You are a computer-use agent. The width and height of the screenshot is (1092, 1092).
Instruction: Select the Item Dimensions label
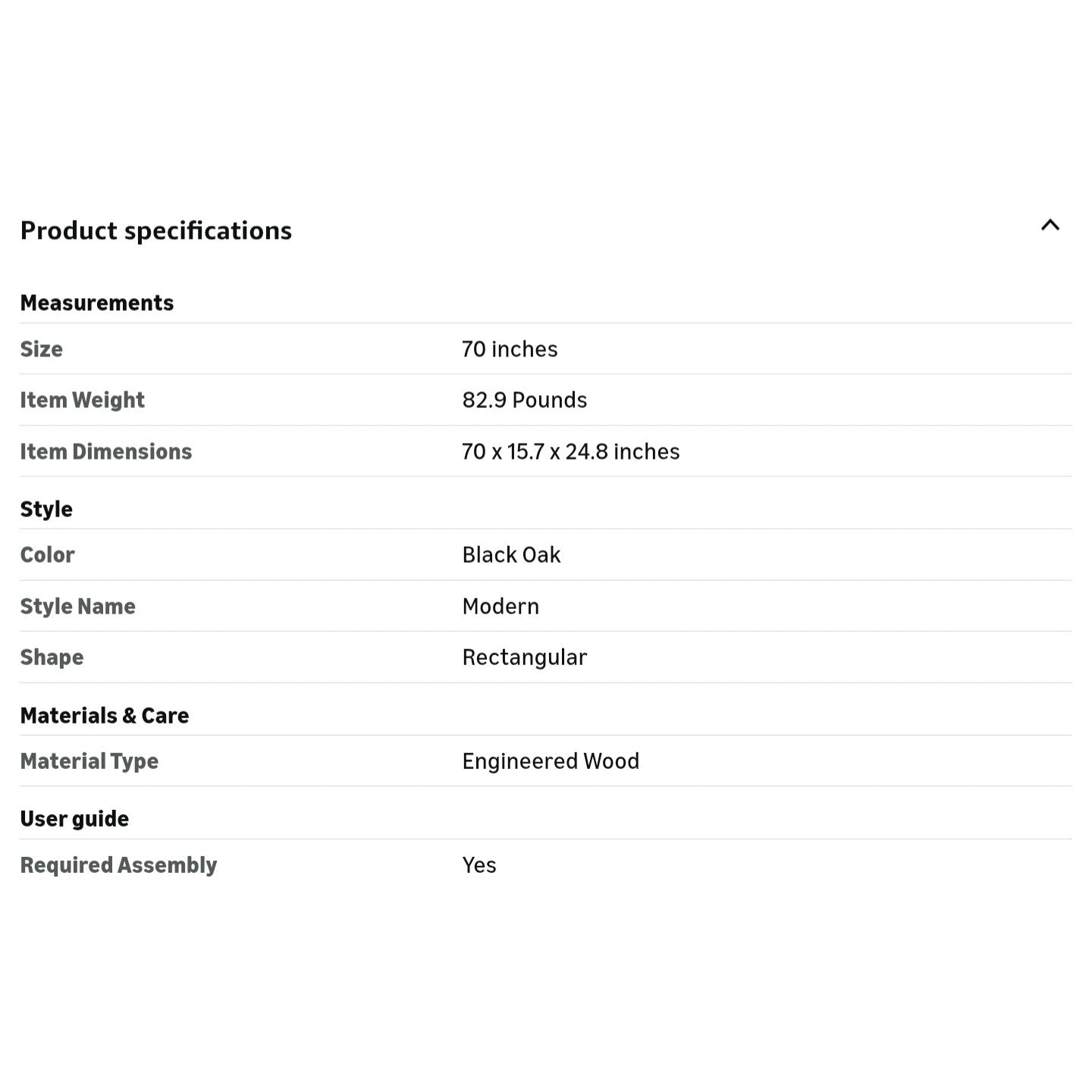[x=105, y=451]
